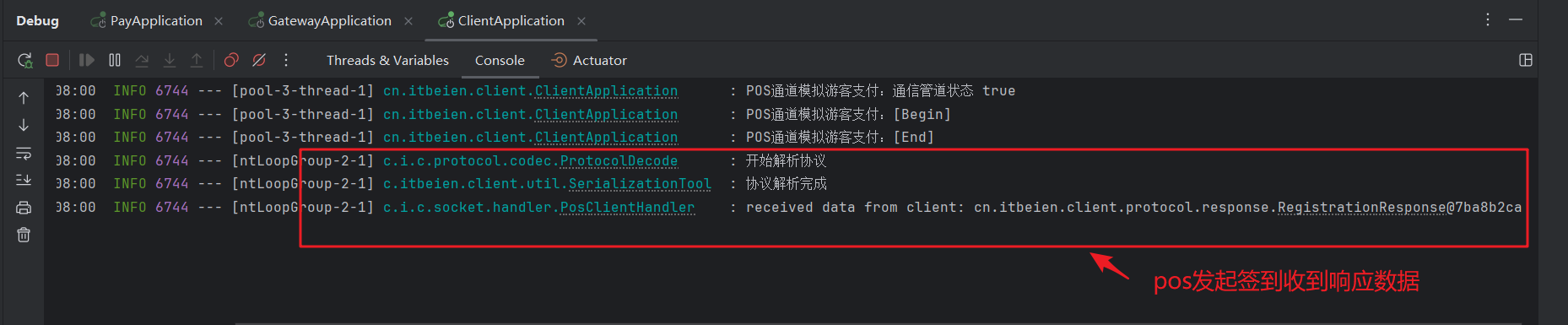
Task: Close the GatewayApplication tab
Action: coord(408,21)
